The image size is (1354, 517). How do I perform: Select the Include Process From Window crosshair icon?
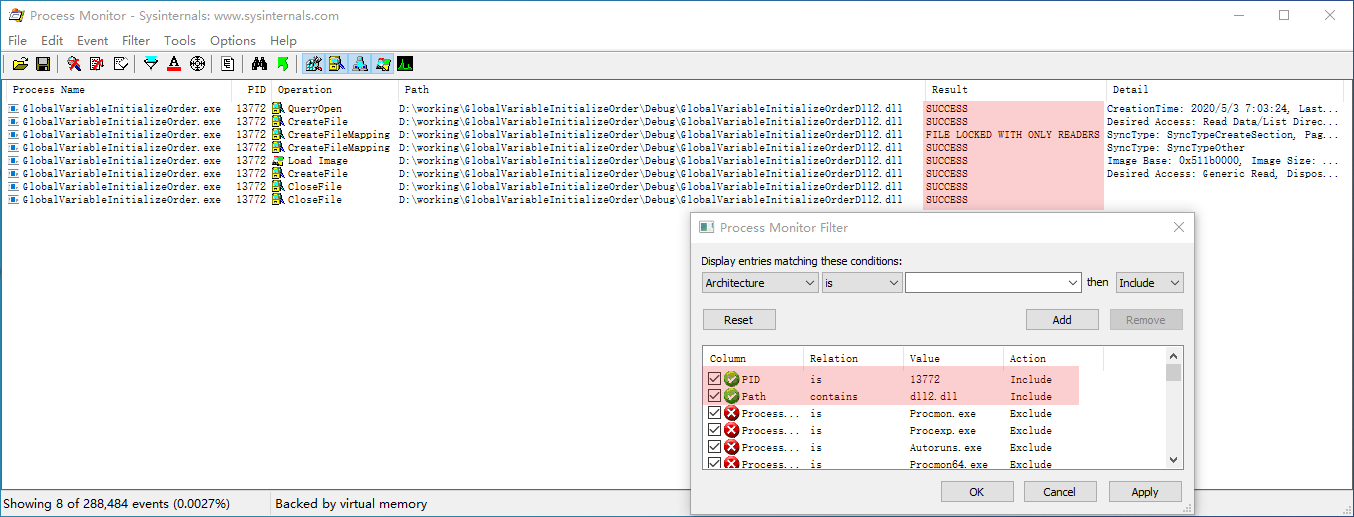point(197,64)
